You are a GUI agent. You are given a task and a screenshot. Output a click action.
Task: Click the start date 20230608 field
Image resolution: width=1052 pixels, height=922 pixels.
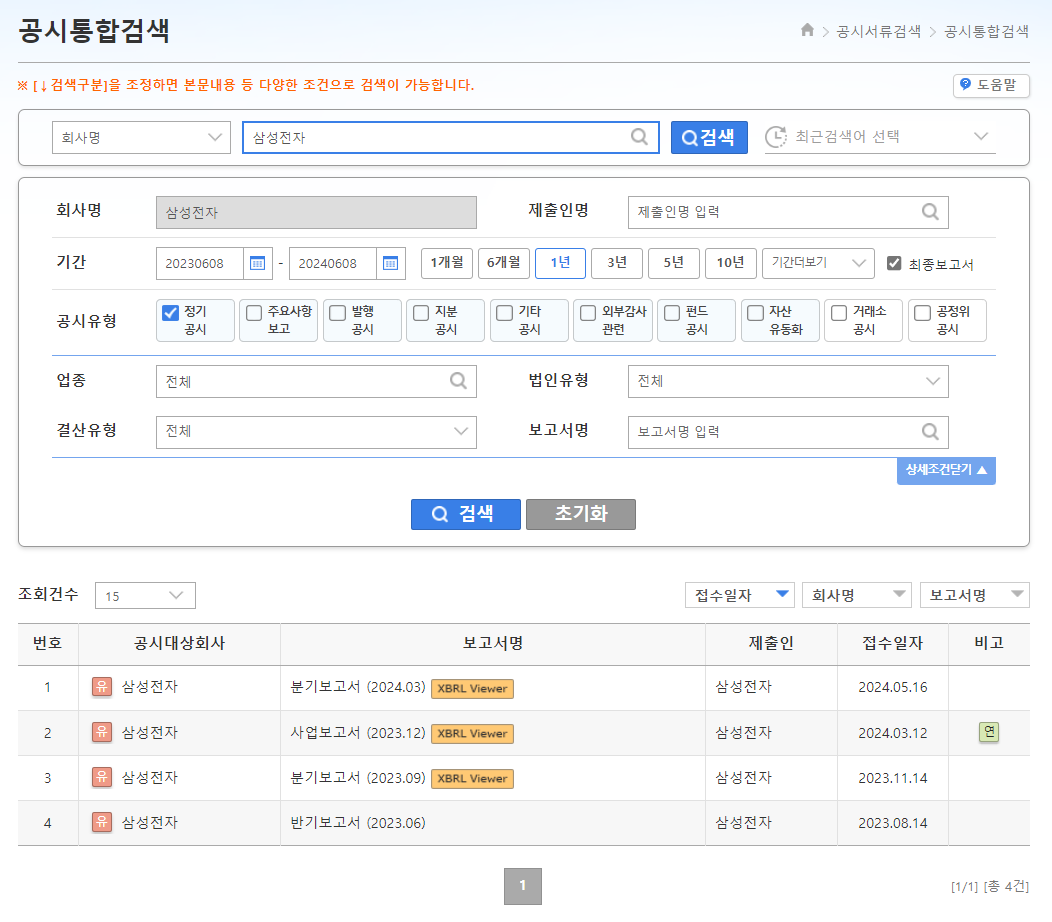coord(200,263)
